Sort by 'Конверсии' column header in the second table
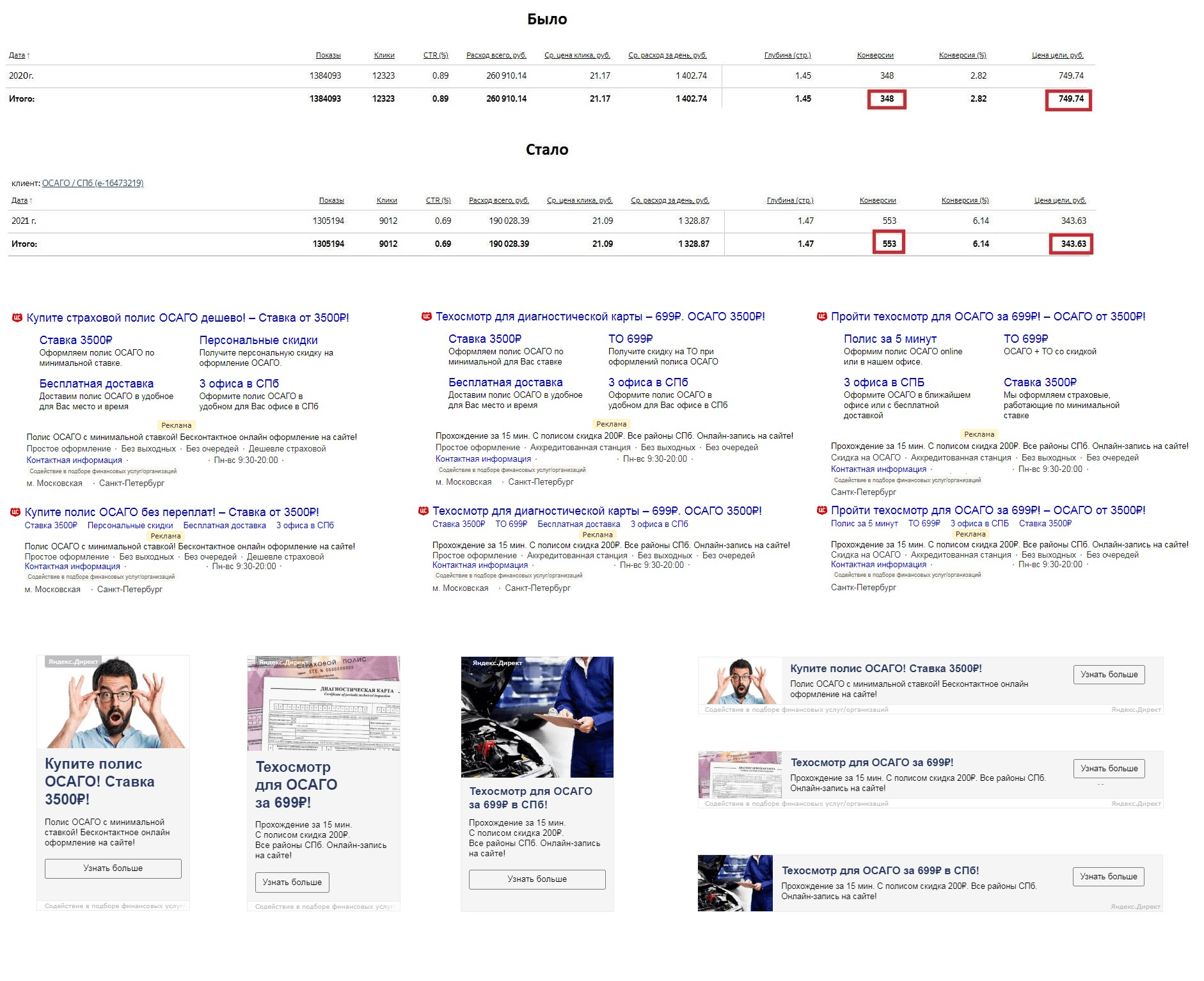The image size is (1204, 981). tap(878, 200)
